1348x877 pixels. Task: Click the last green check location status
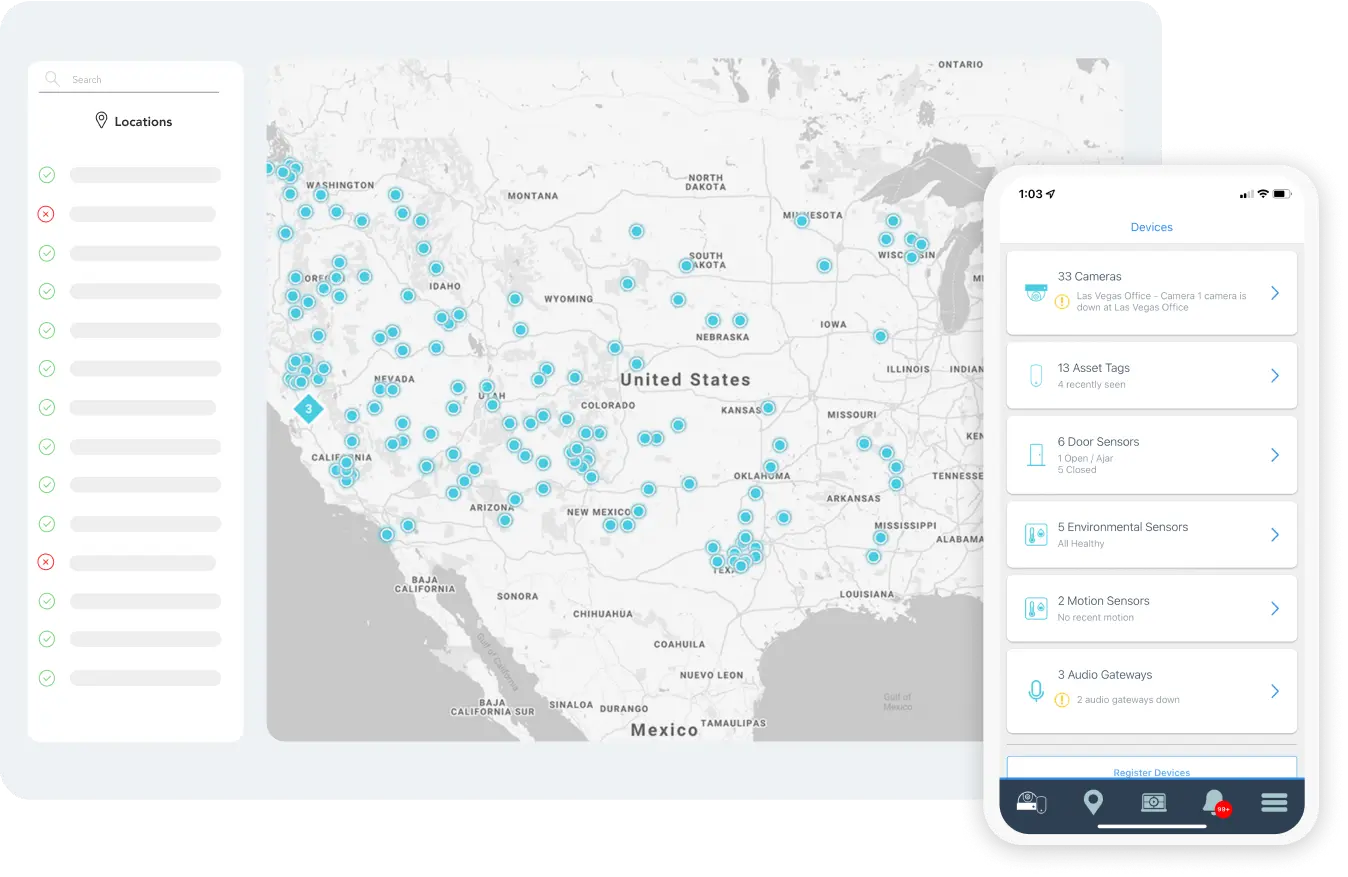[46, 678]
